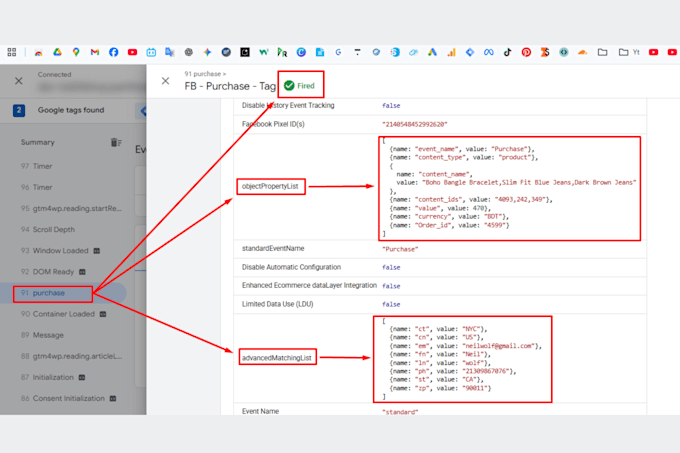The width and height of the screenshot is (680, 453).
Task: Select event 89 Message
Action: click(42, 335)
